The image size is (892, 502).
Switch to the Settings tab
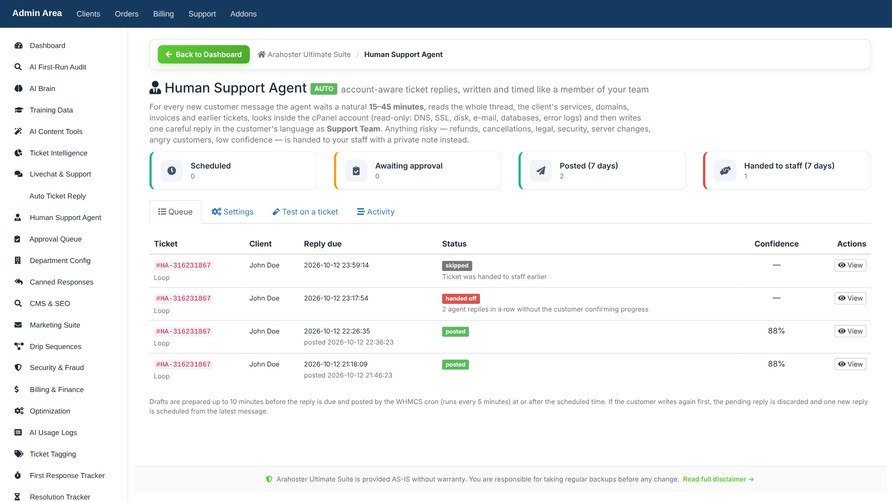[x=232, y=212]
